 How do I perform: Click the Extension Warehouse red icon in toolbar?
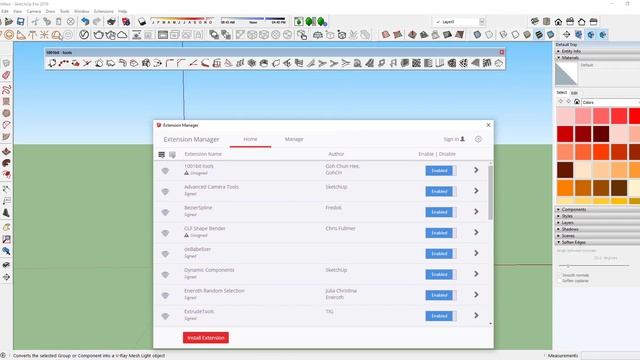pos(126,22)
